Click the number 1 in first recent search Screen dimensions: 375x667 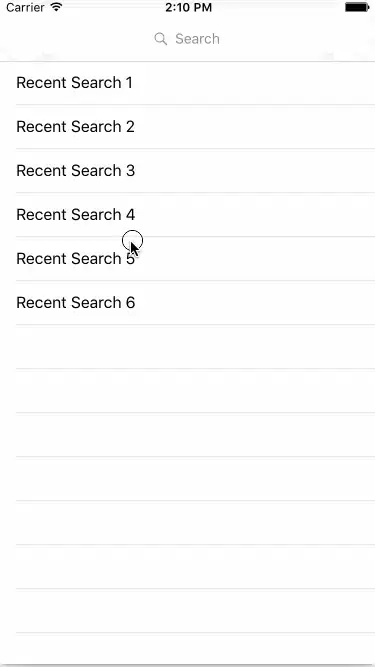[x=129, y=83]
